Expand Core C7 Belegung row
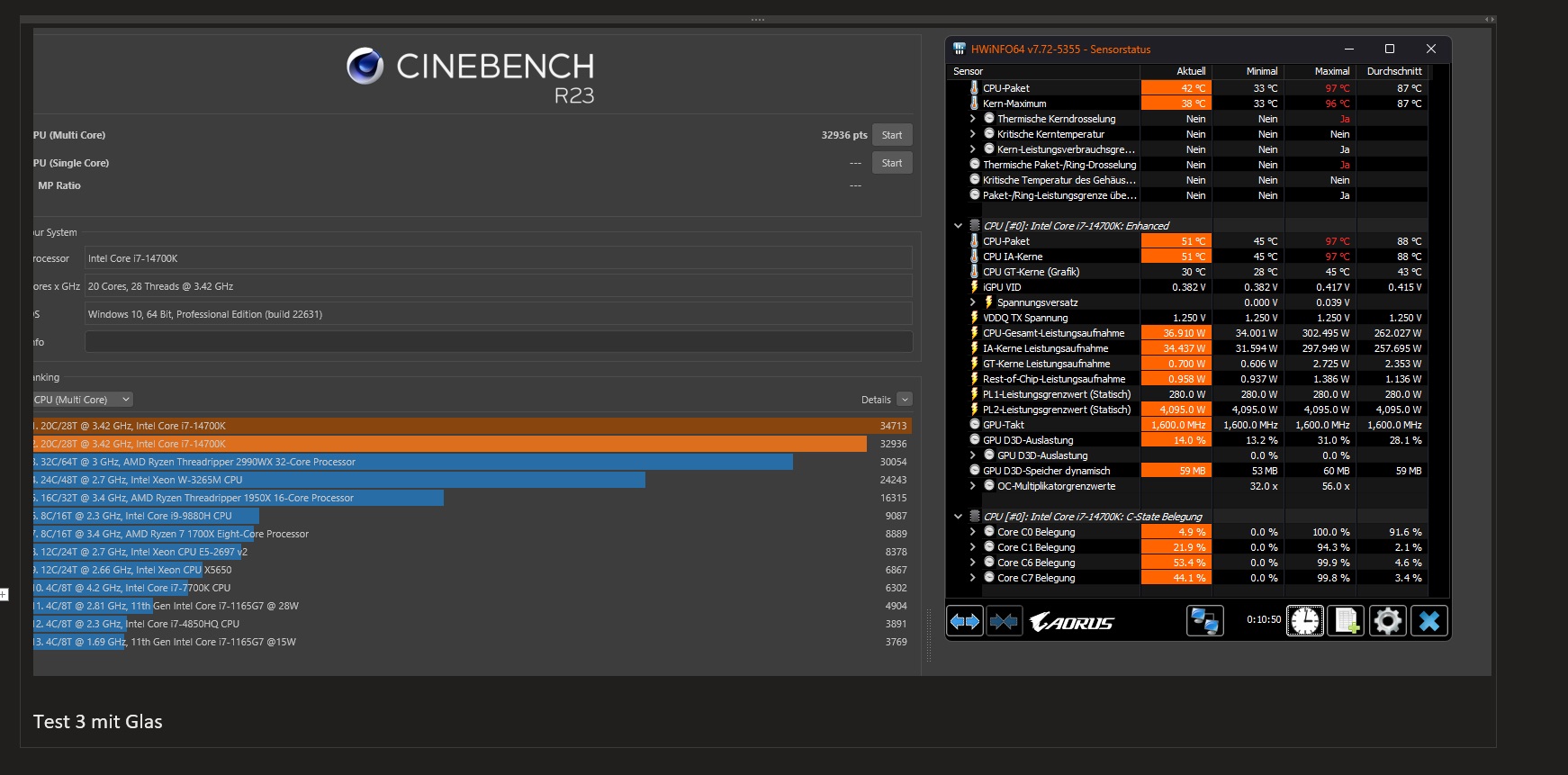 pyautogui.click(x=972, y=578)
